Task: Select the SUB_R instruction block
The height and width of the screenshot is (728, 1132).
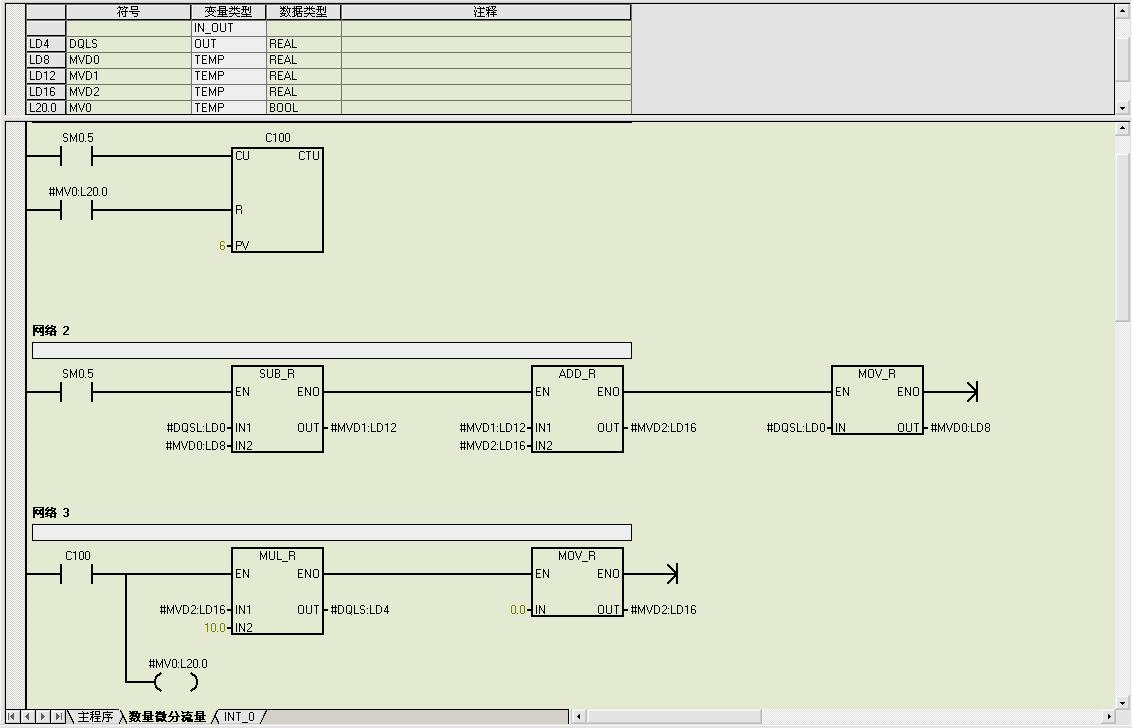Action: 277,409
